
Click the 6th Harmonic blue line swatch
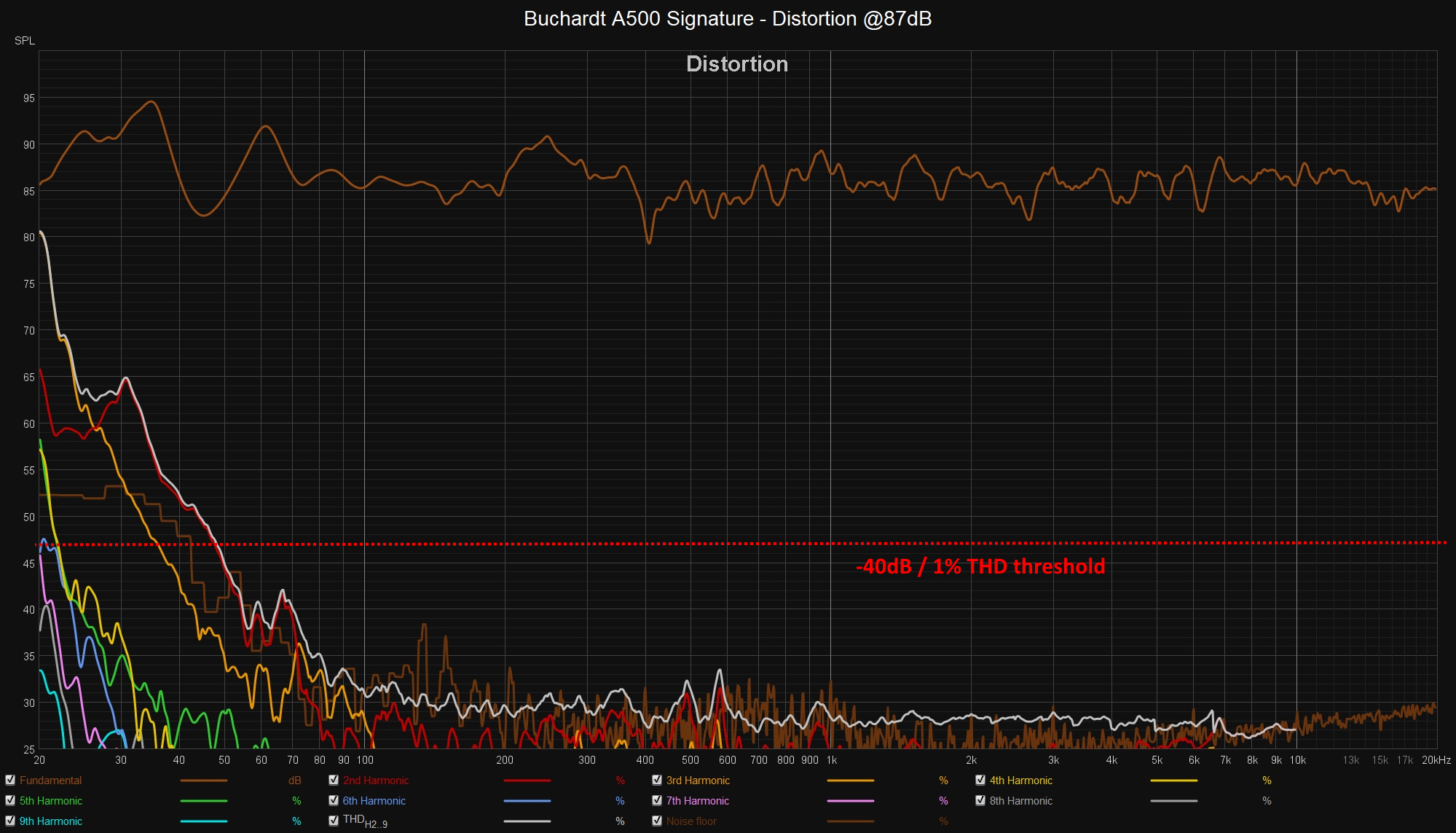pyautogui.click(x=527, y=801)
